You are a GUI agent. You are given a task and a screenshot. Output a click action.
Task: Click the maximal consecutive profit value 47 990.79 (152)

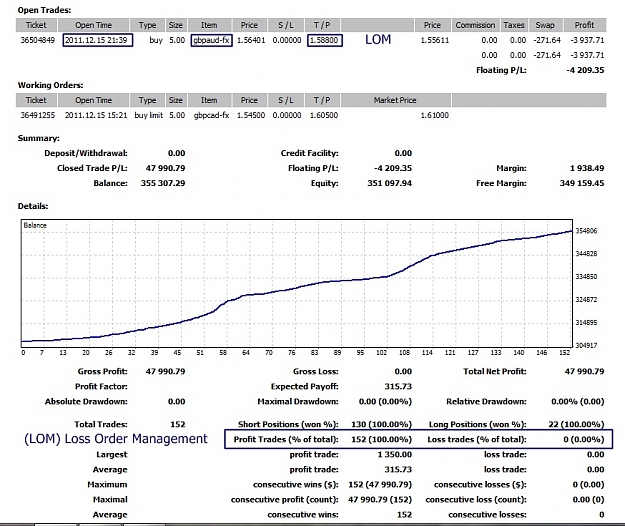click(380, 500)
